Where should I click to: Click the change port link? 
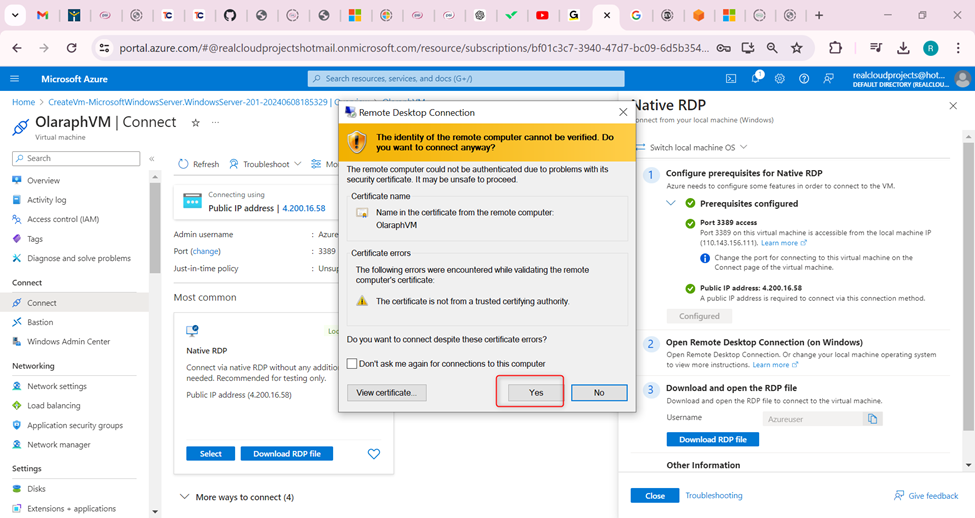pyautogui.click(x=205, y=251)
